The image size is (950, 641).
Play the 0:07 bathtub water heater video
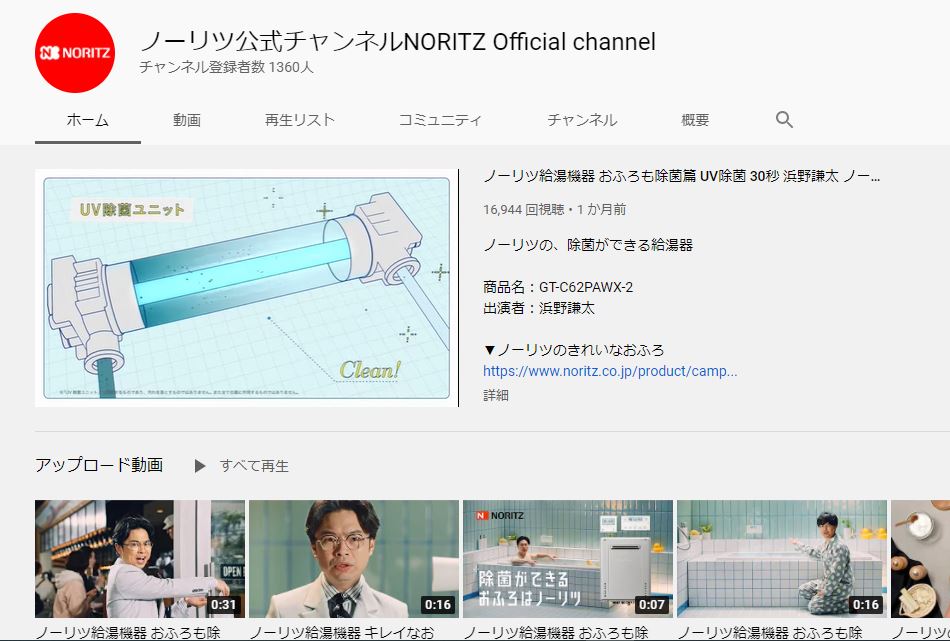pos(568,558)
